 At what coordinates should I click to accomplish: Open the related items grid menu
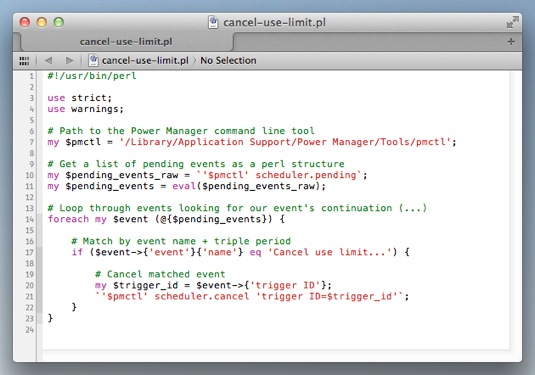coord(24,61)
